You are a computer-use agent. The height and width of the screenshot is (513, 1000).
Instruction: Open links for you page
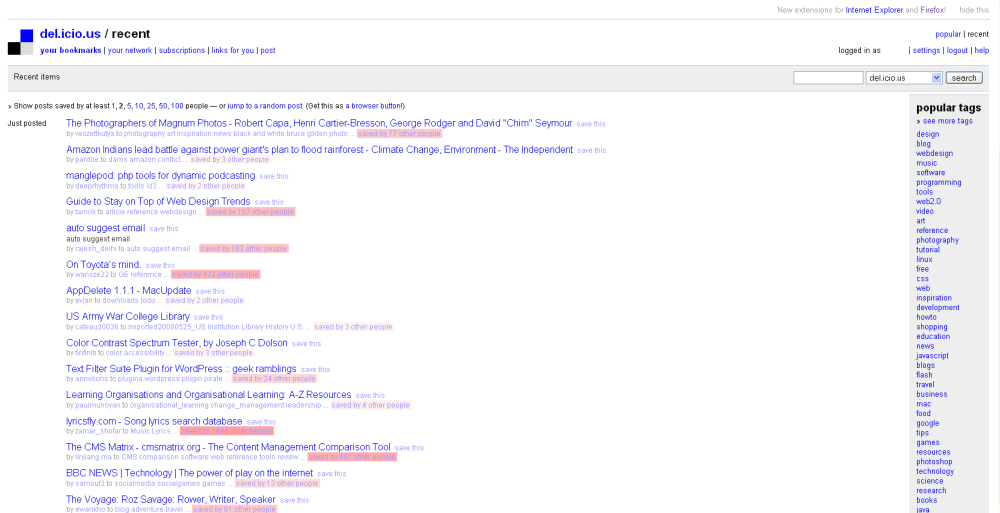coord(233,50)
